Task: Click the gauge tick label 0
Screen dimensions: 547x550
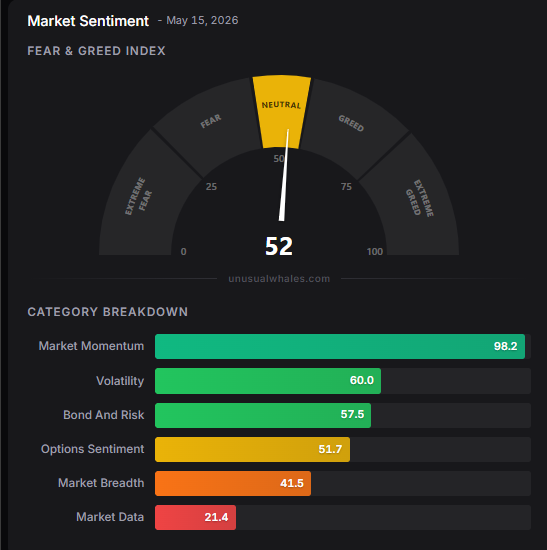Action: [x=184, y=251]
